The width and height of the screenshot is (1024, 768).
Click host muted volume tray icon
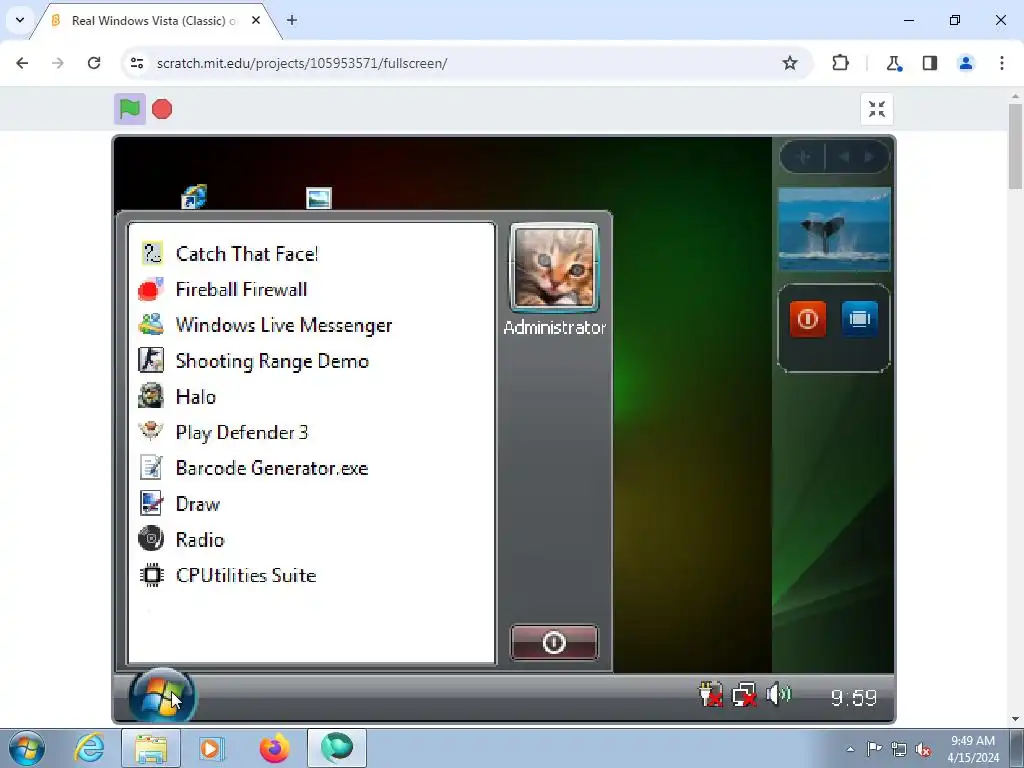(923, 749)
